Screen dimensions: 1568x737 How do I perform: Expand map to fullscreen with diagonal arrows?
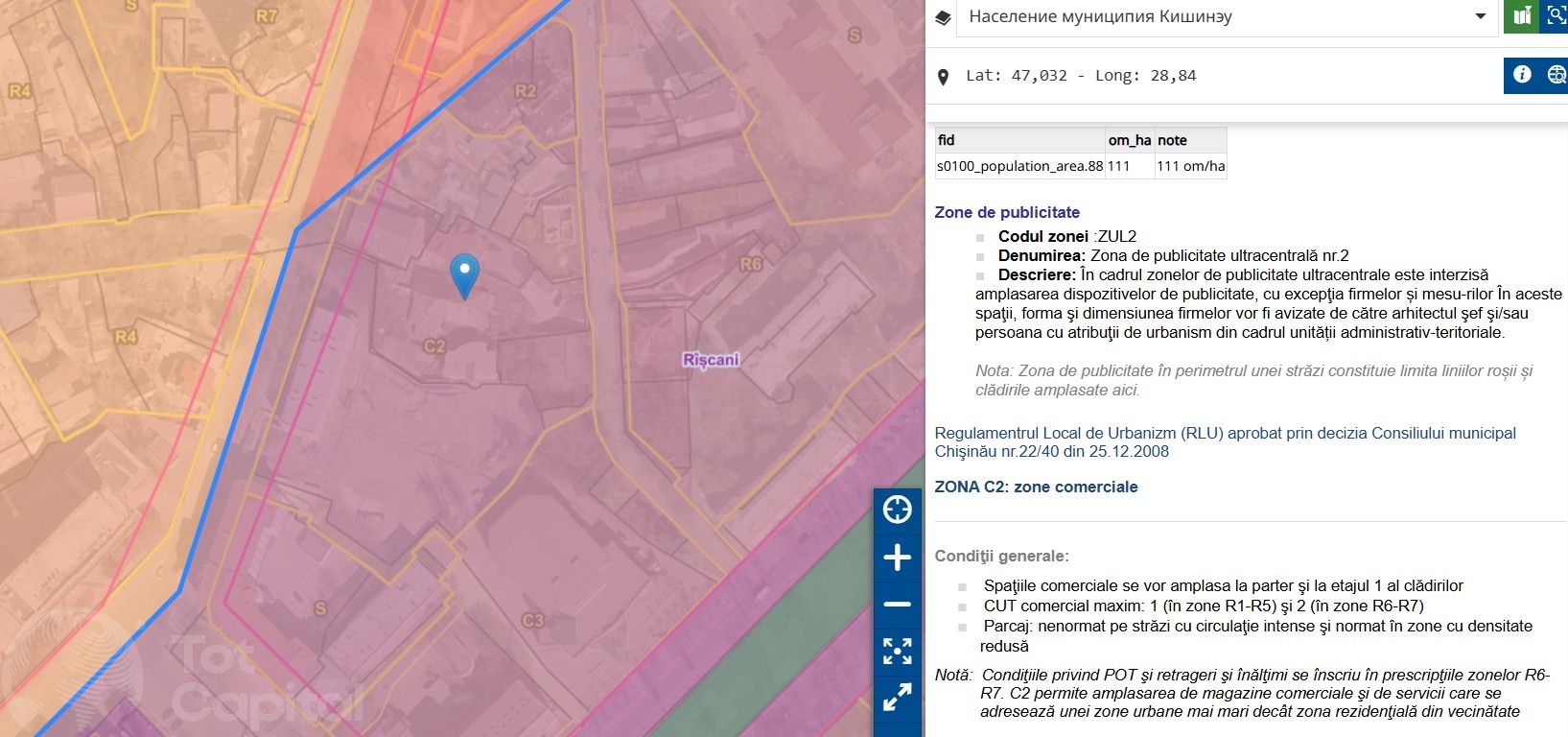(x=897, y=698)
